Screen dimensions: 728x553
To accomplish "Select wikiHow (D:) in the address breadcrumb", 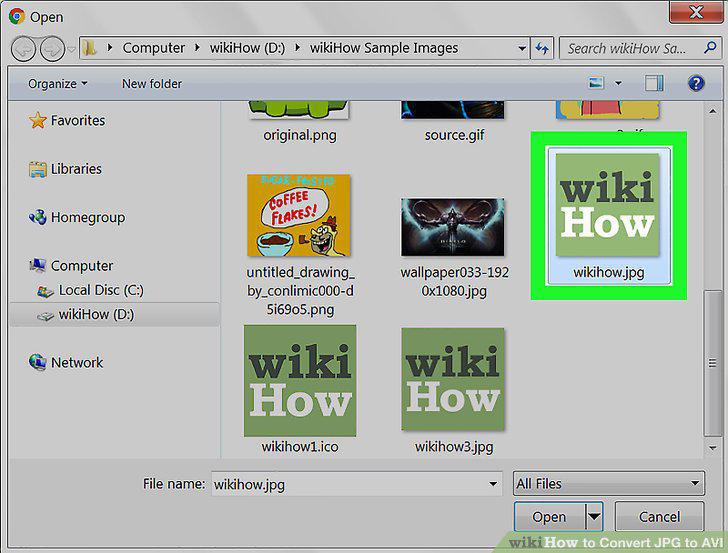I will pos(247,48).
